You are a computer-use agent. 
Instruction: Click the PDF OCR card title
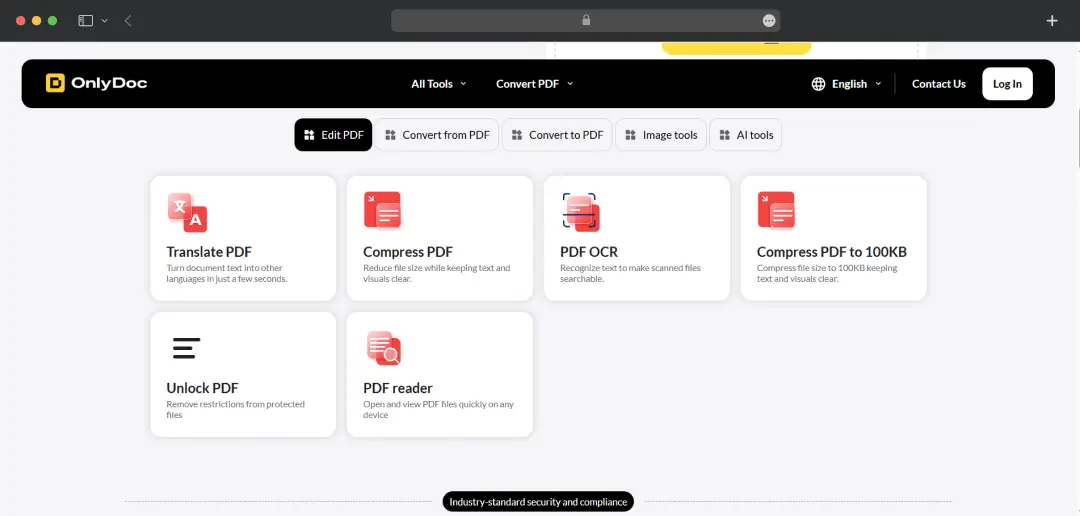[589, 252]
